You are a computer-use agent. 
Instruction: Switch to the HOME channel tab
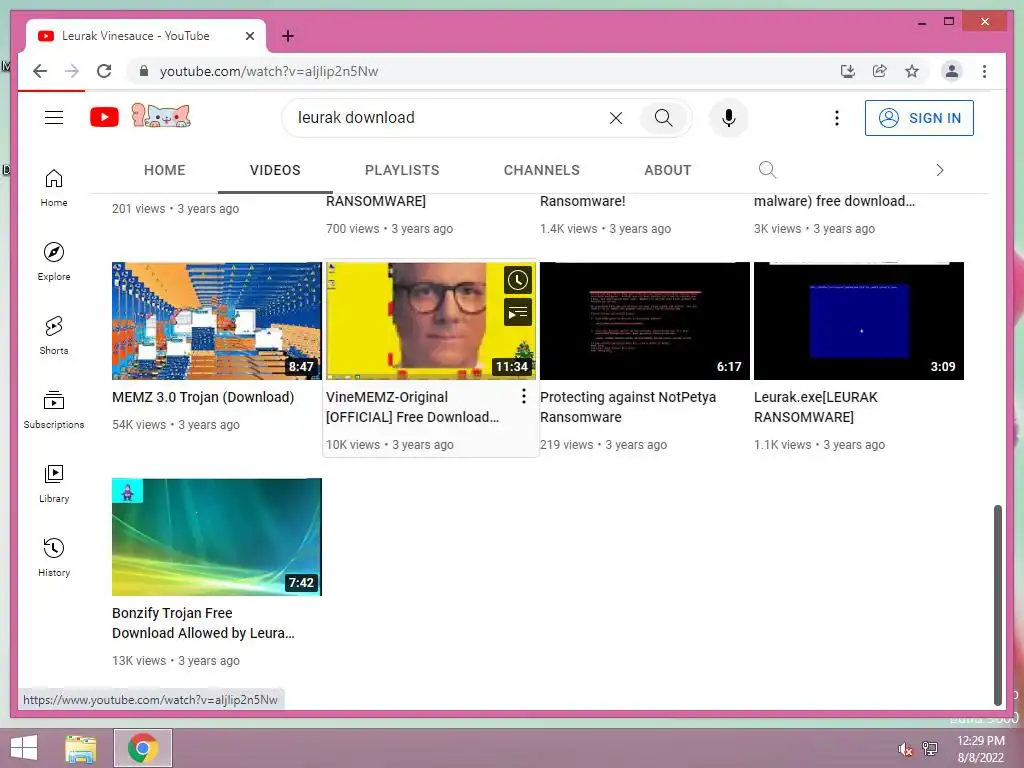point(165,170)
